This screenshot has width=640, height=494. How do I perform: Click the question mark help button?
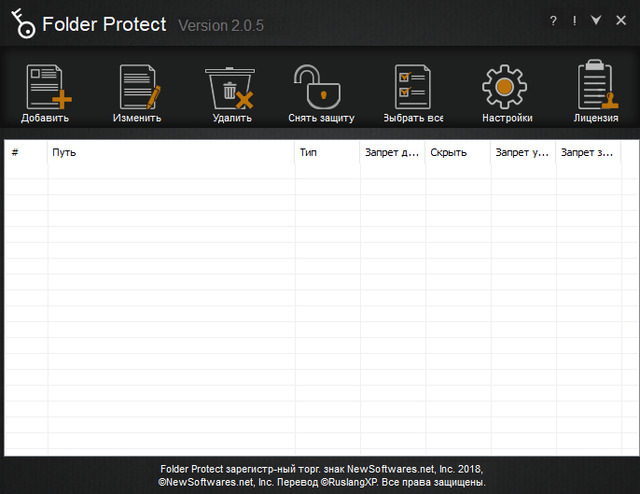tap(553, 21)
